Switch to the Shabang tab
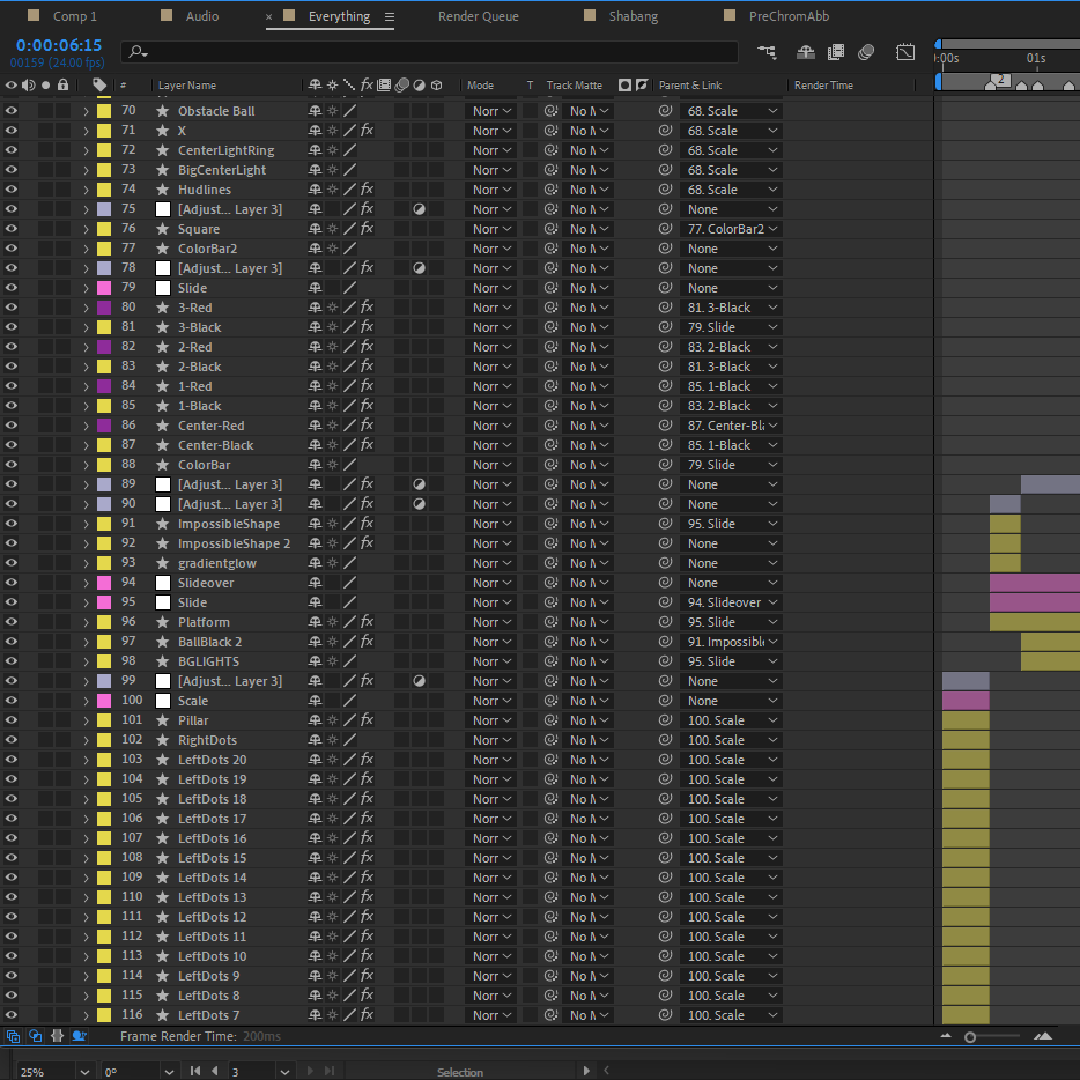Viewport: 1080px width, 1080px height. [x=633, y=16]
